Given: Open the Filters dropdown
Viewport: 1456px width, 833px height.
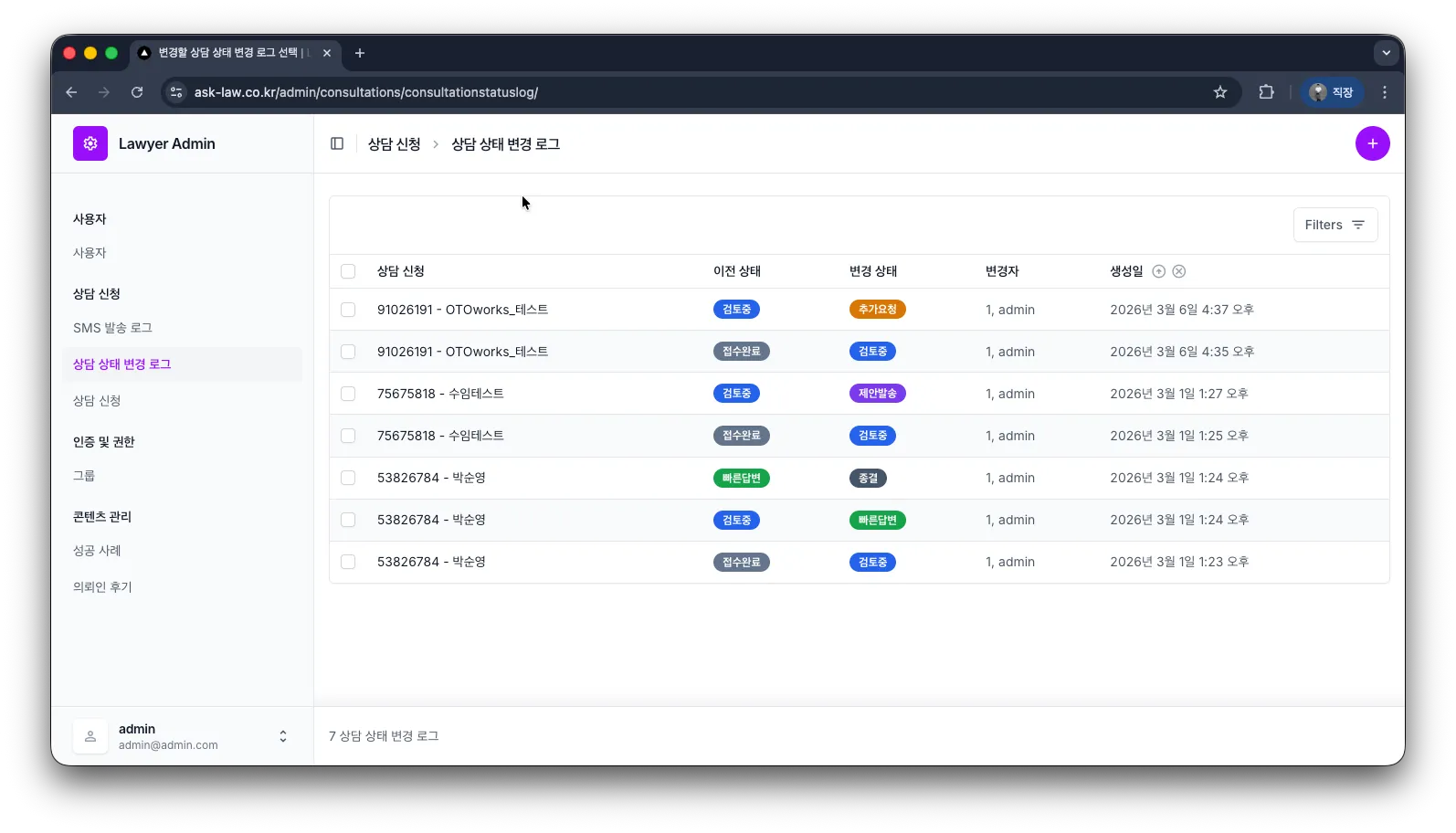Looking at the screenshot, I should (x=1335, y=225).
